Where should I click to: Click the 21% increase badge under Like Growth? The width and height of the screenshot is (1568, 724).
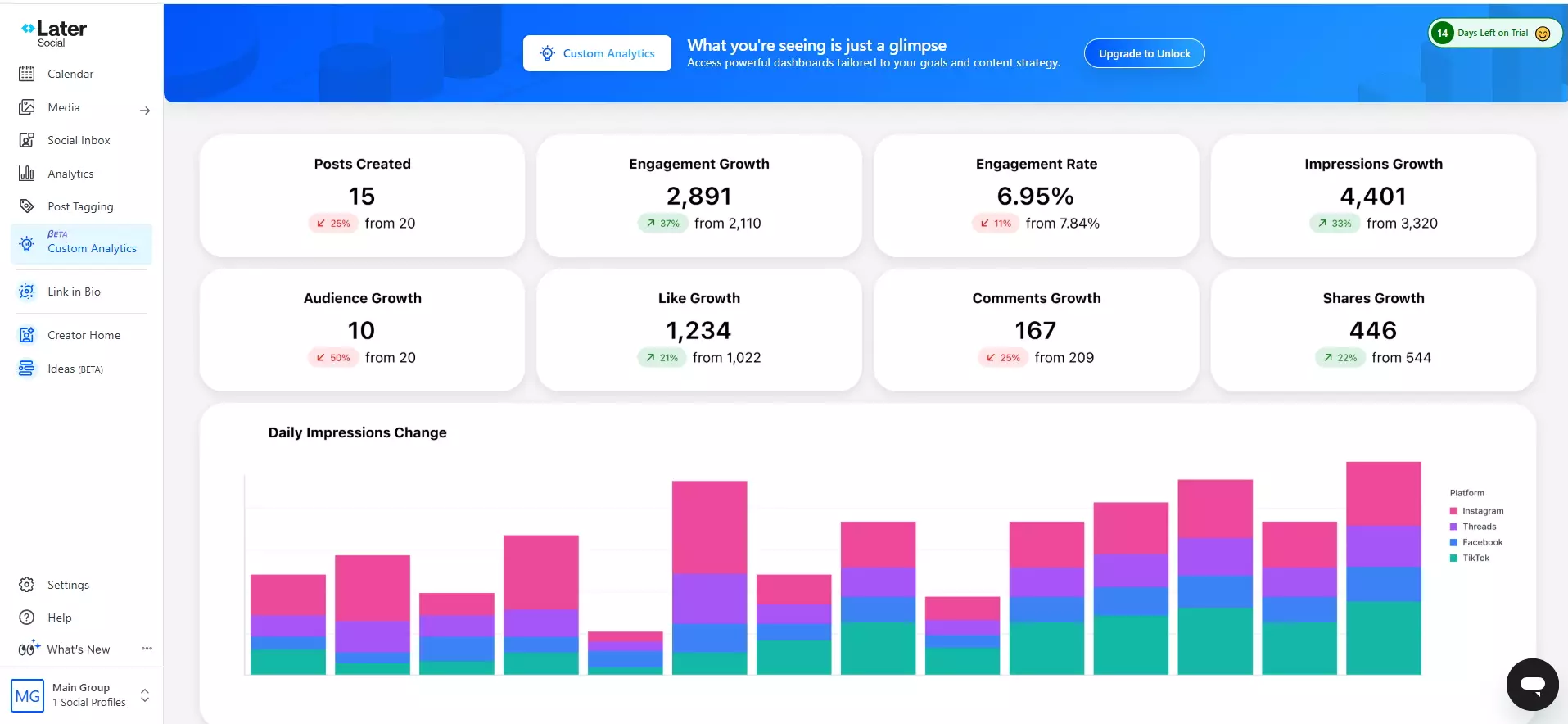point(662,358)
